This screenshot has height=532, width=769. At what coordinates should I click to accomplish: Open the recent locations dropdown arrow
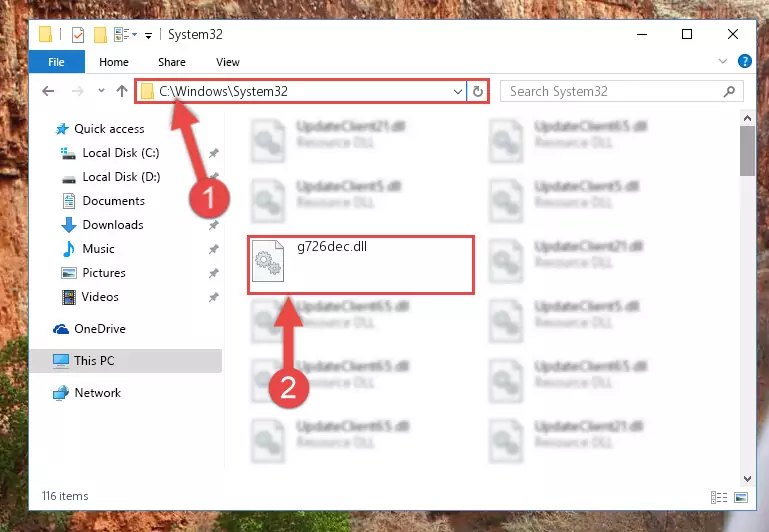101,91
